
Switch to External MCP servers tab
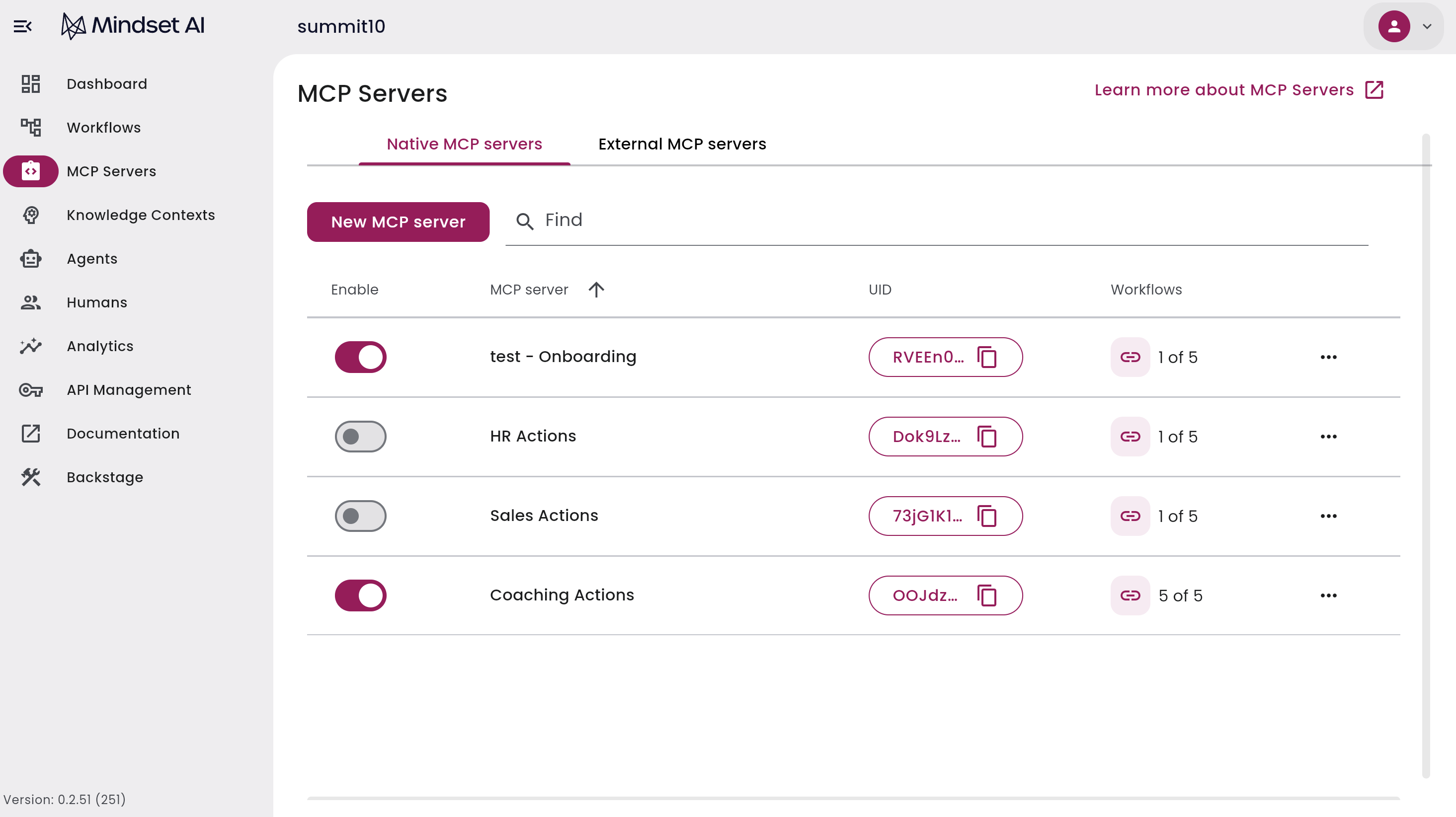tap(682, 144)
